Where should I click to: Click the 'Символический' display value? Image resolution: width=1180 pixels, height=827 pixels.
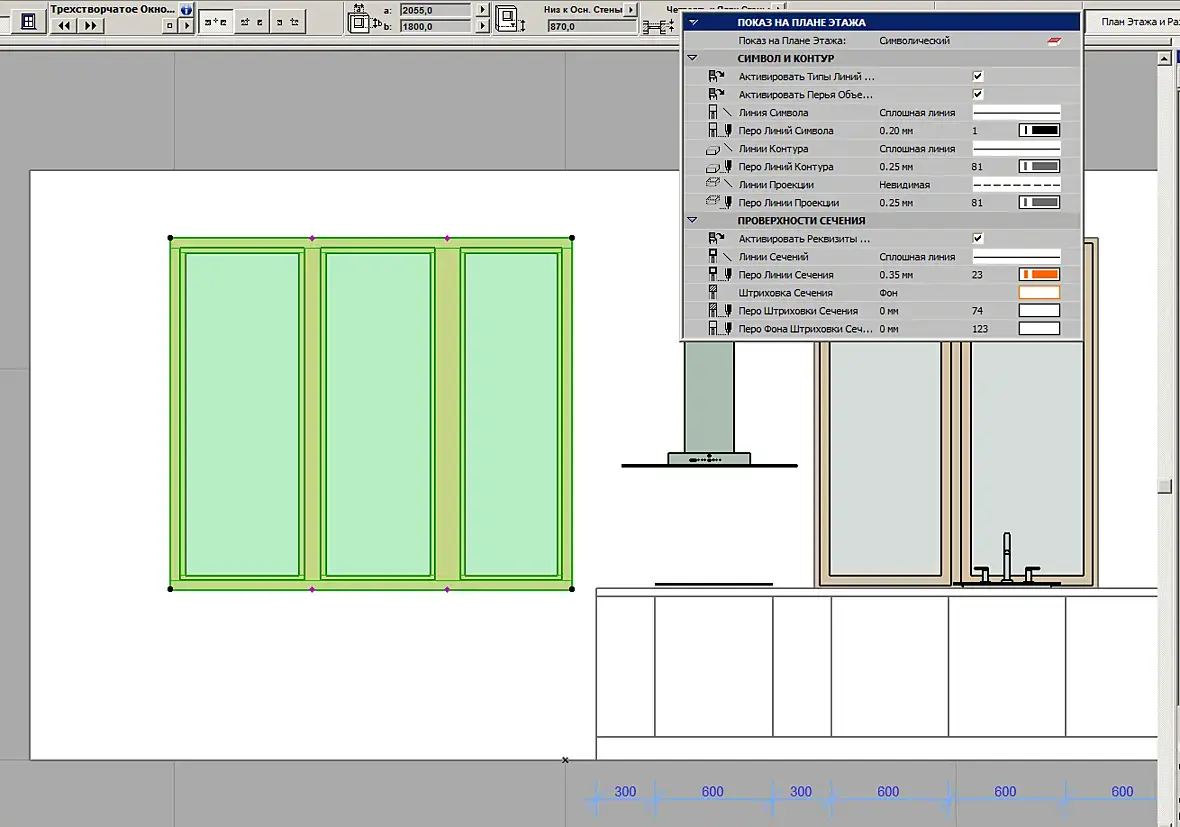914,41
